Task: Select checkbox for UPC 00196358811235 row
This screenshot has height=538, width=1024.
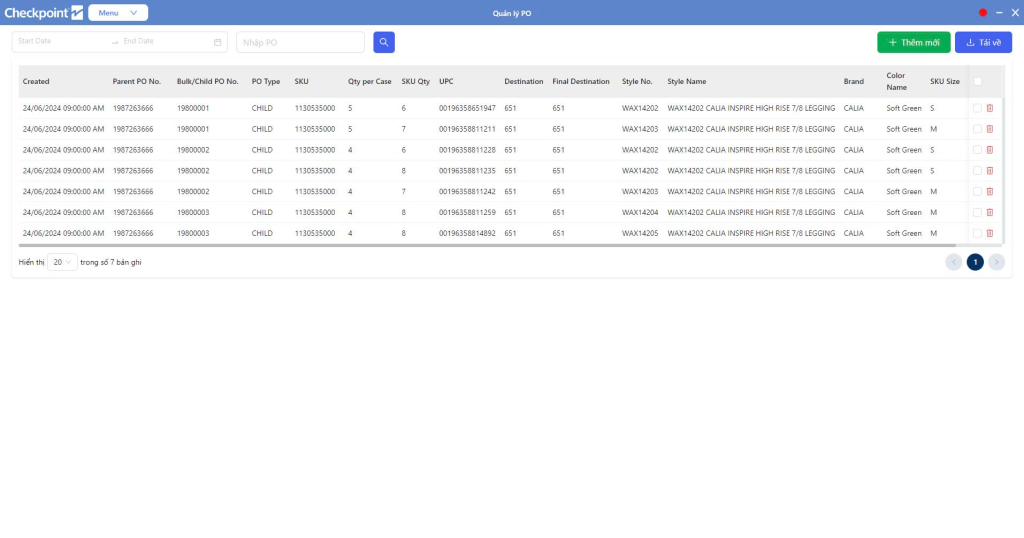Action: tap(977, 171)
